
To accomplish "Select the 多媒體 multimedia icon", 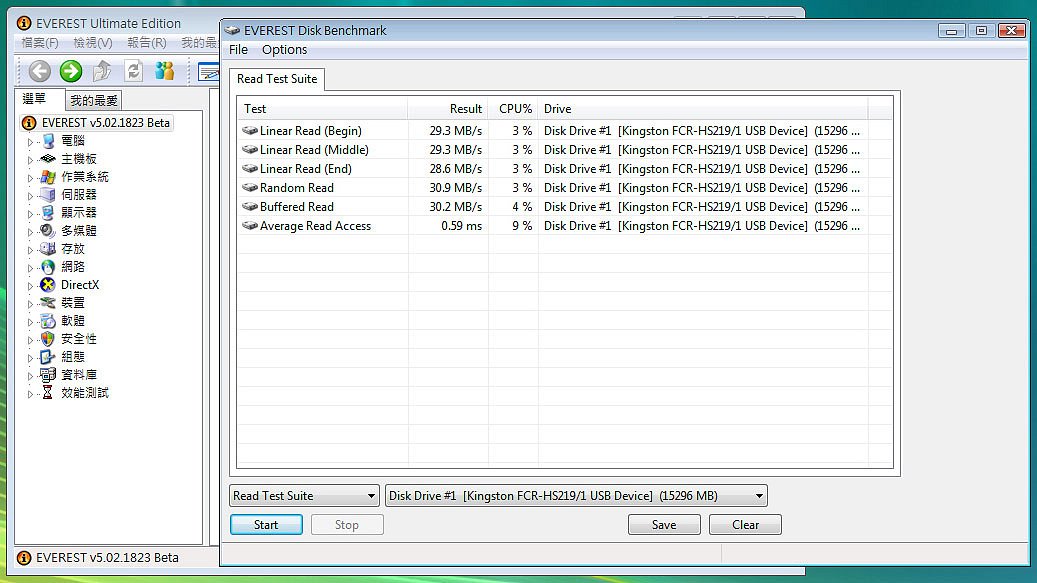I will 48,231.
